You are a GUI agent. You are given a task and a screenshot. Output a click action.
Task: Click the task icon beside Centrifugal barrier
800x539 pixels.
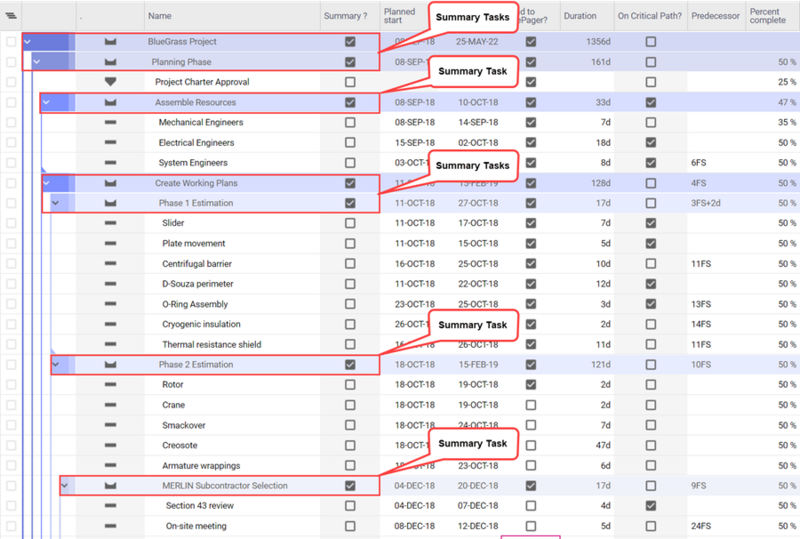(110, 264)
